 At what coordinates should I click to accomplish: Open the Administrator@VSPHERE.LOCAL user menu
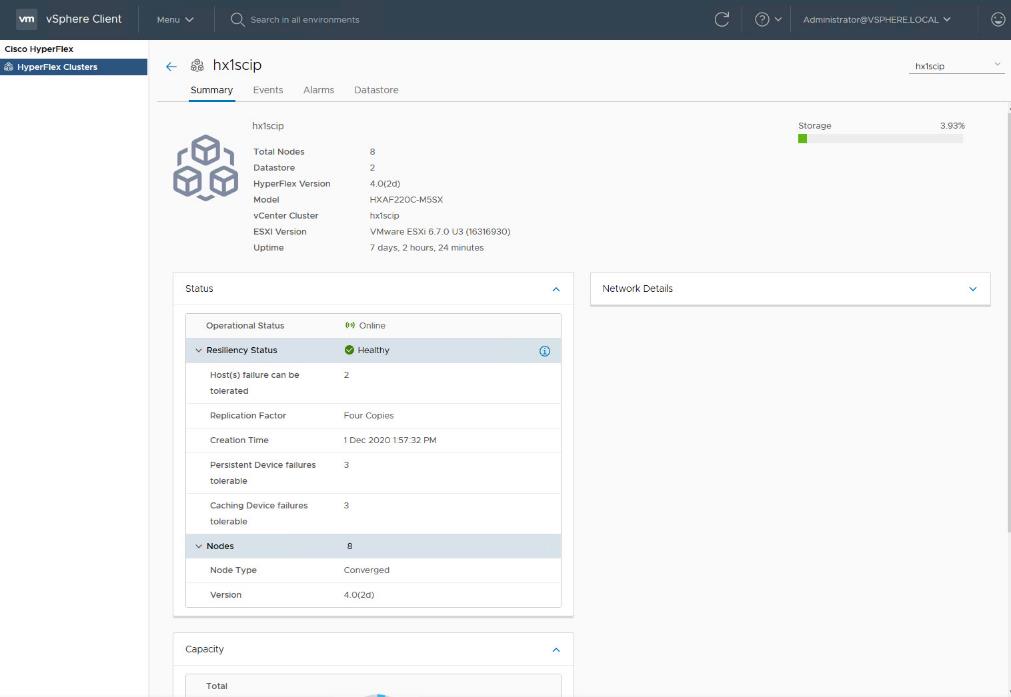coord(877,19)
